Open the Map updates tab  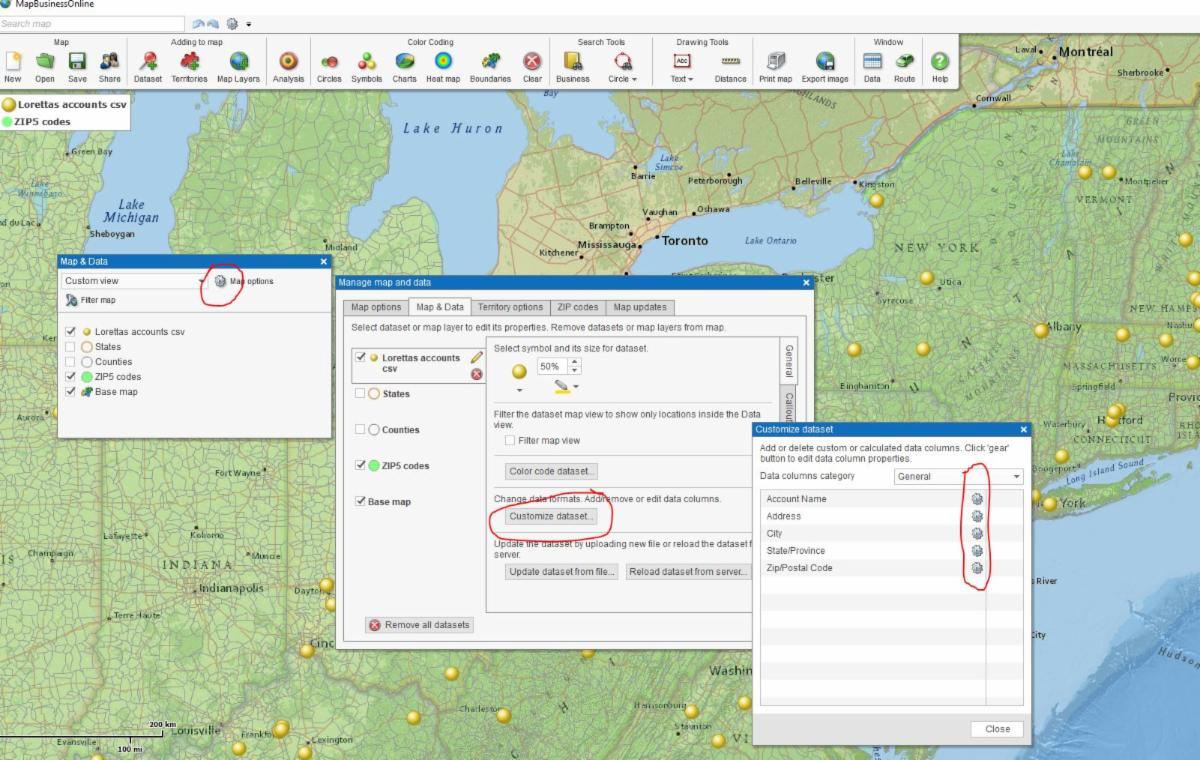tap(639, 307)
